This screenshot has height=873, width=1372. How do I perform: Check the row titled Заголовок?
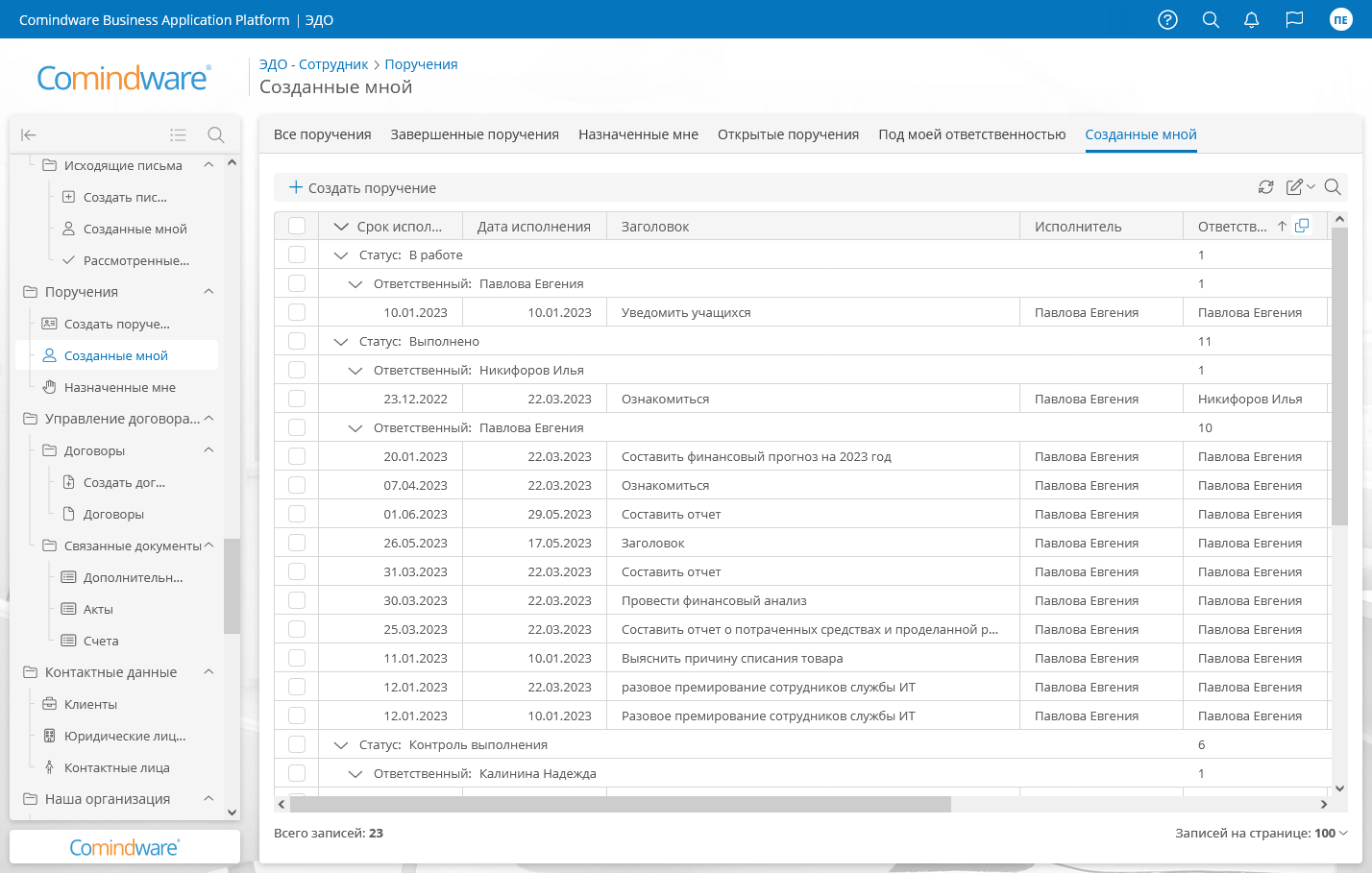297,543
